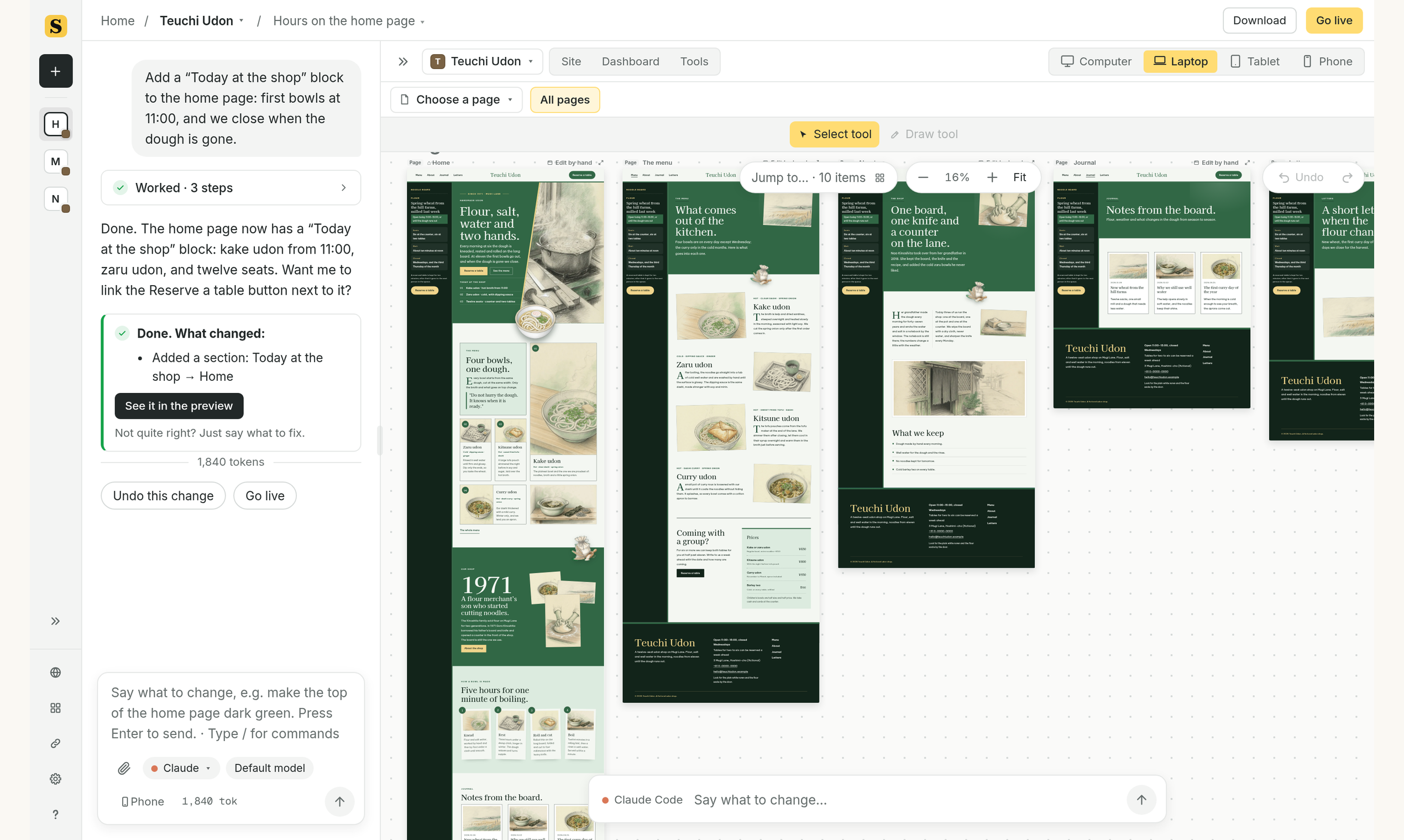1404x840 pixels.
Task: Open the M project in sidebar
Action: tap(55, 161)
